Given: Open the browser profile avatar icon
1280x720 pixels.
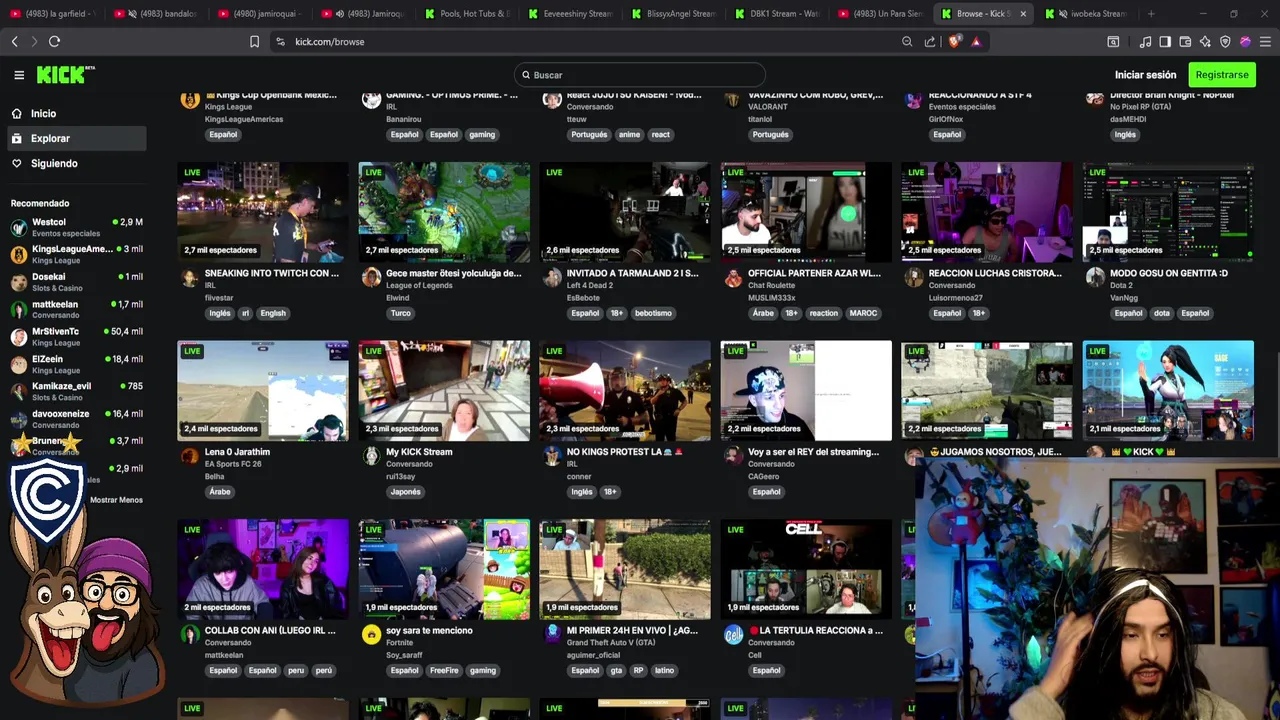Looking at the screenshot, I should pyautogui.click(x=1245, y=41).
